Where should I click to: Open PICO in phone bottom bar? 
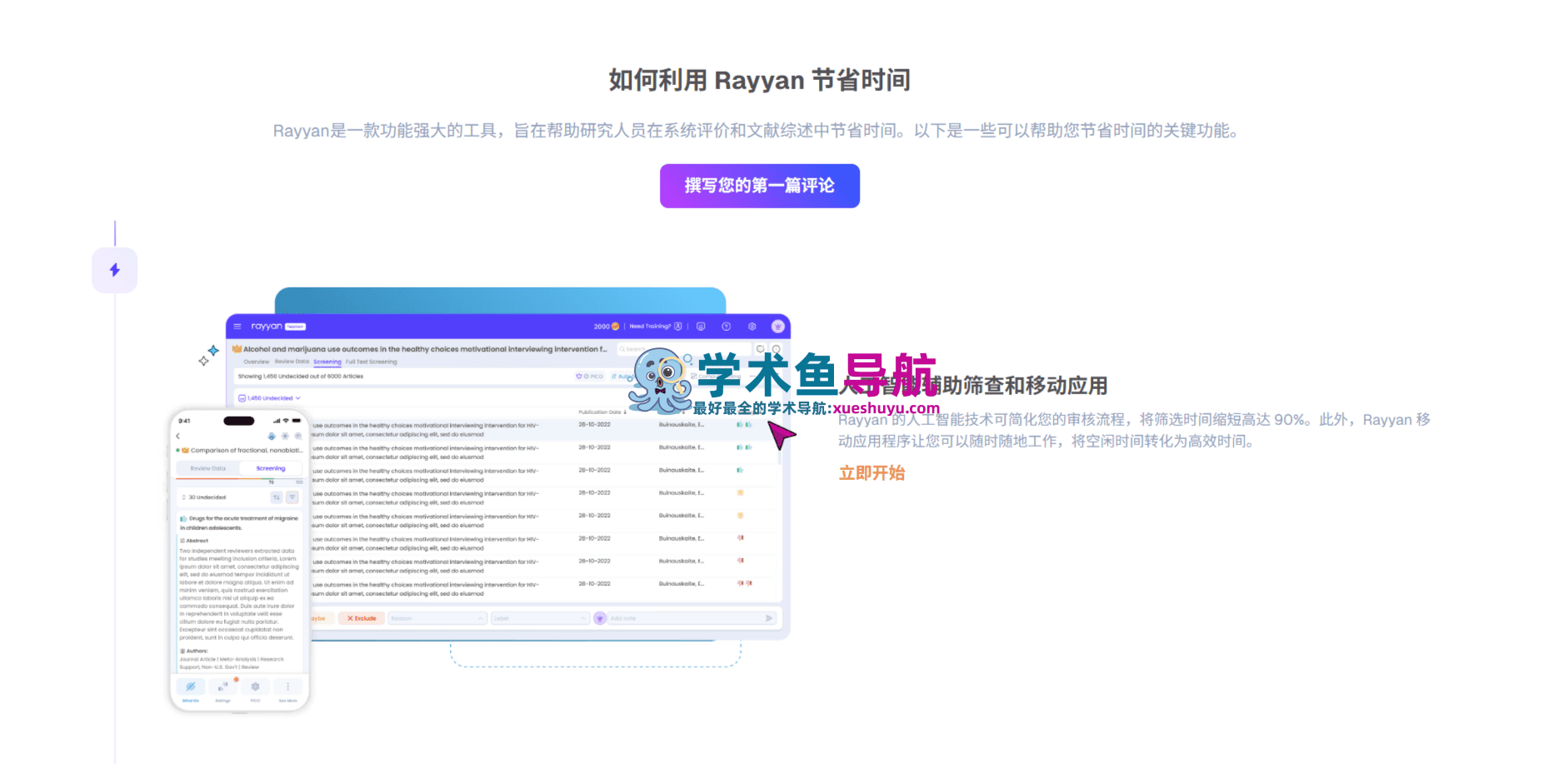[x=255, y=690]
